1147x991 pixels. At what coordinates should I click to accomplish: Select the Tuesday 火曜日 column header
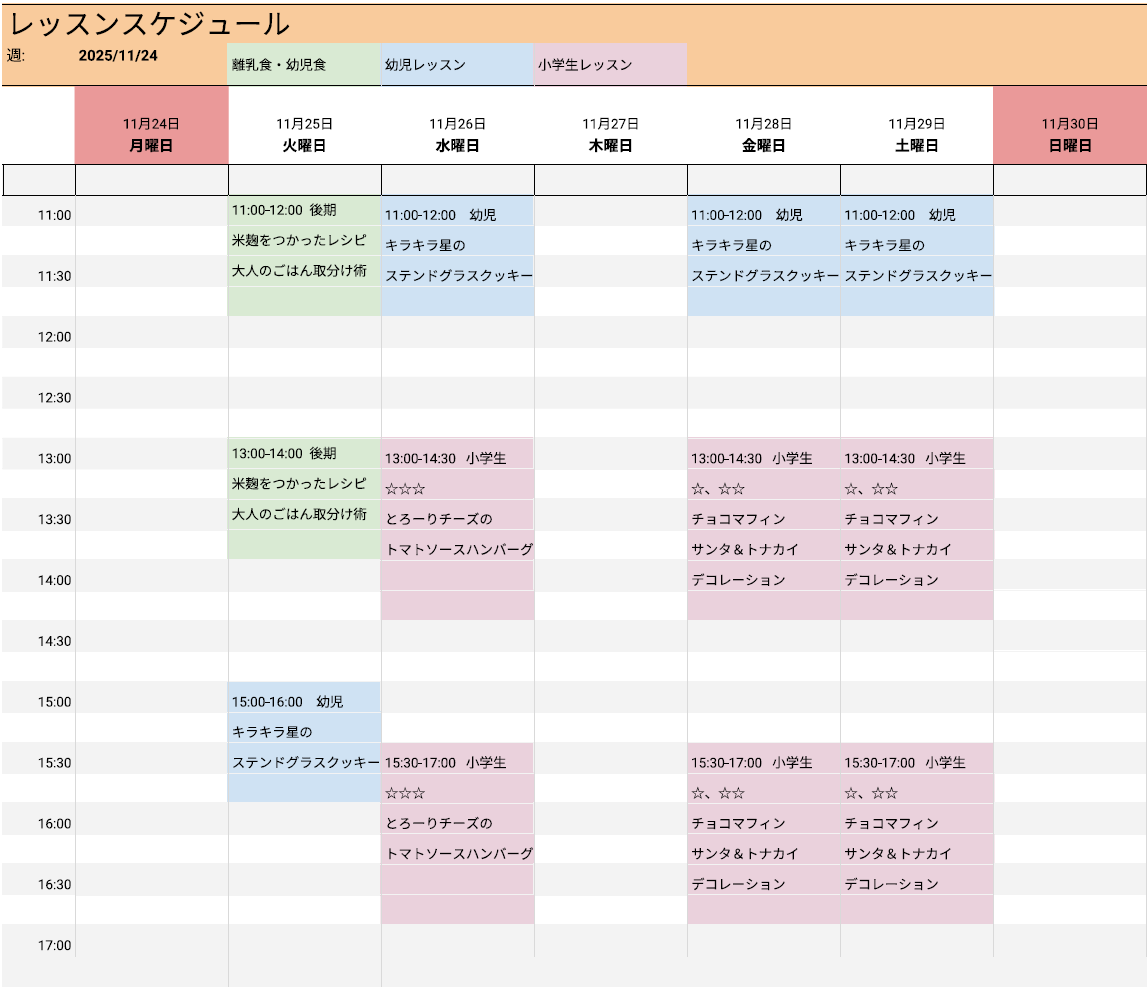(x=304, y=135)
